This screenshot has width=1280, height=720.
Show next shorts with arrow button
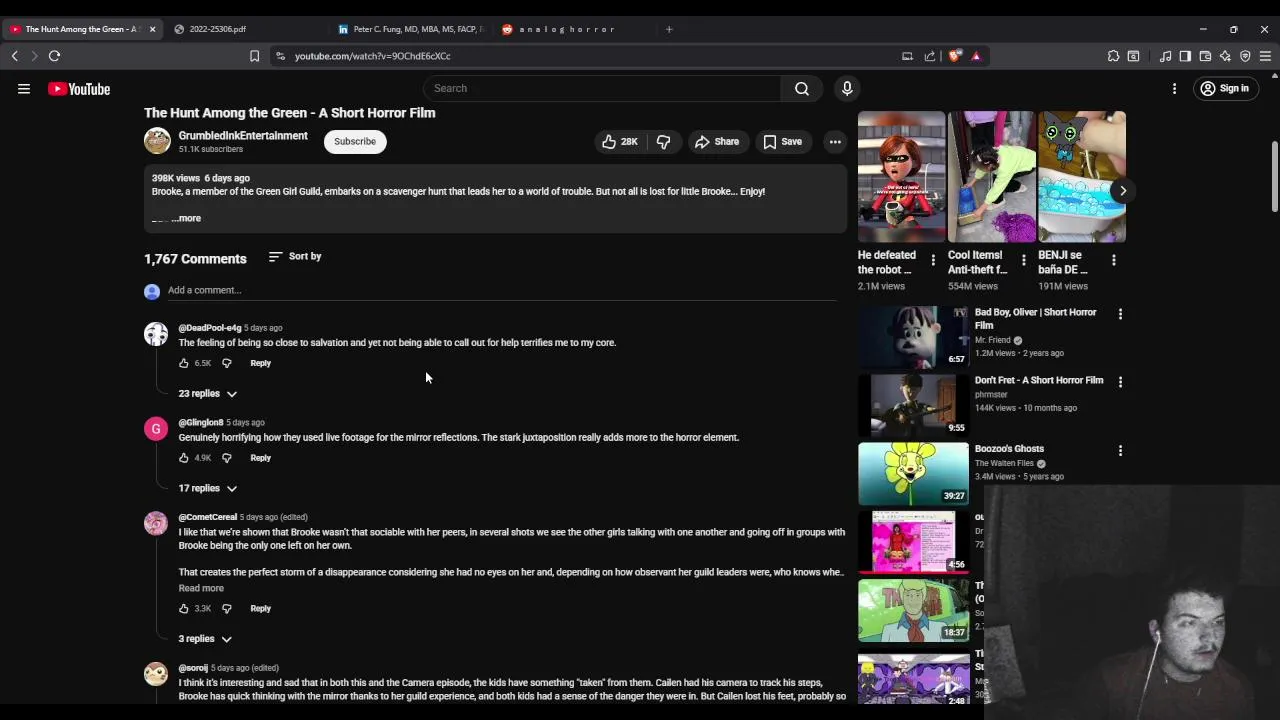coord(1122,190)
